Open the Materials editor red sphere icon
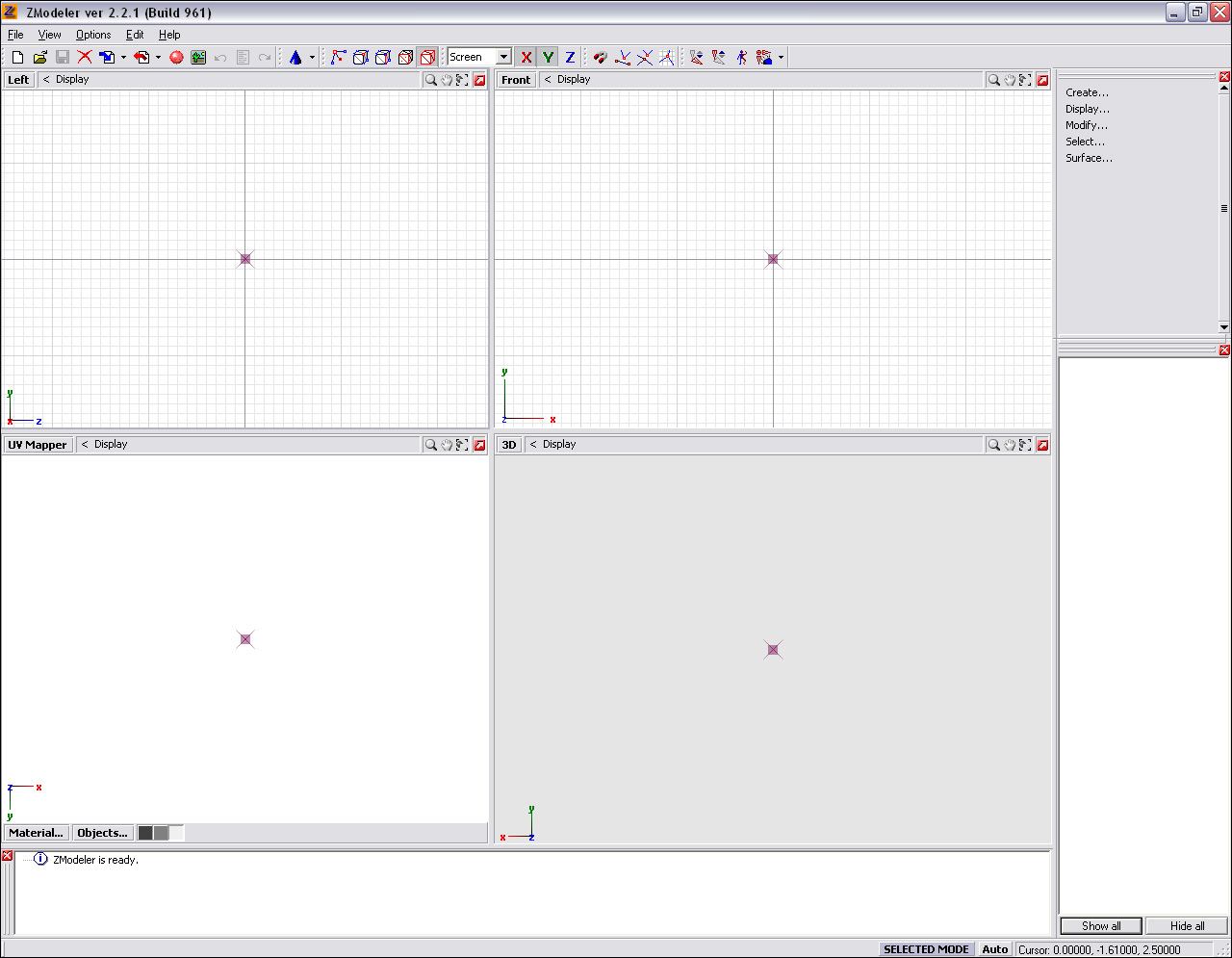Screen dimensions: 1232x958 tap(176, 57)
